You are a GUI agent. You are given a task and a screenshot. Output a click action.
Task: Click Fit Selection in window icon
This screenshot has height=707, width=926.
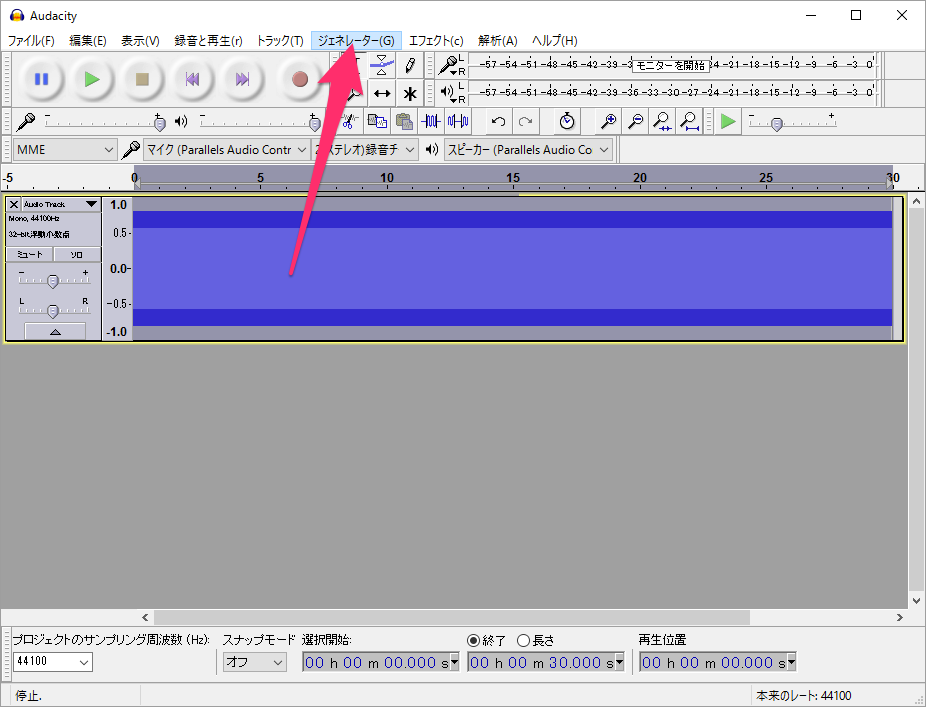[662, 122]
